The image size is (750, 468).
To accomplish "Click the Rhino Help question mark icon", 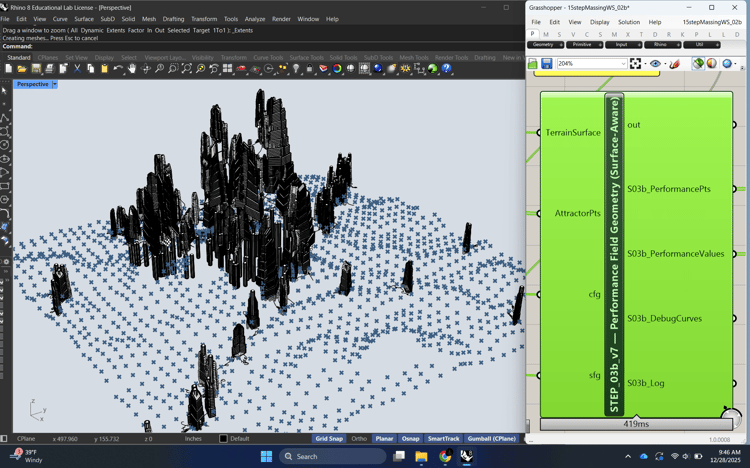I will (446, 69).
